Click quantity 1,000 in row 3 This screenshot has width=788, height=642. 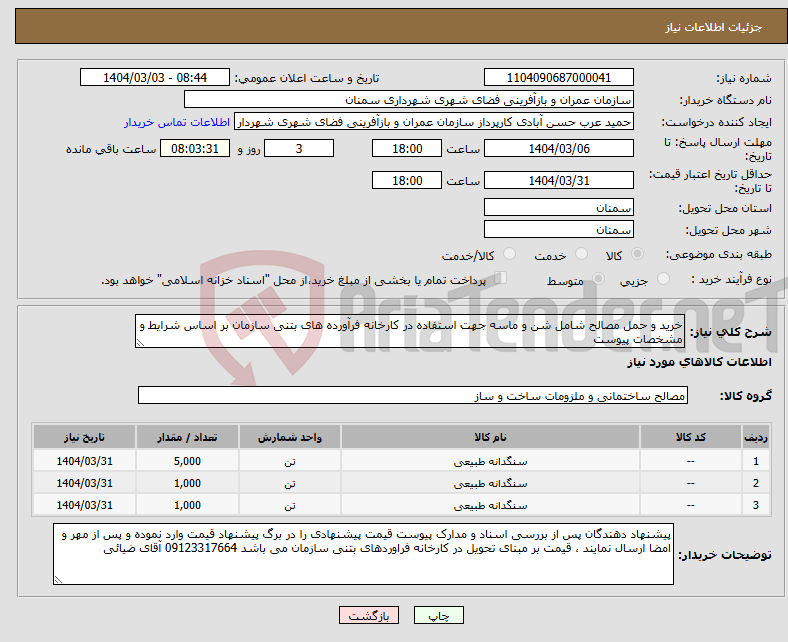tap(187, 505)
